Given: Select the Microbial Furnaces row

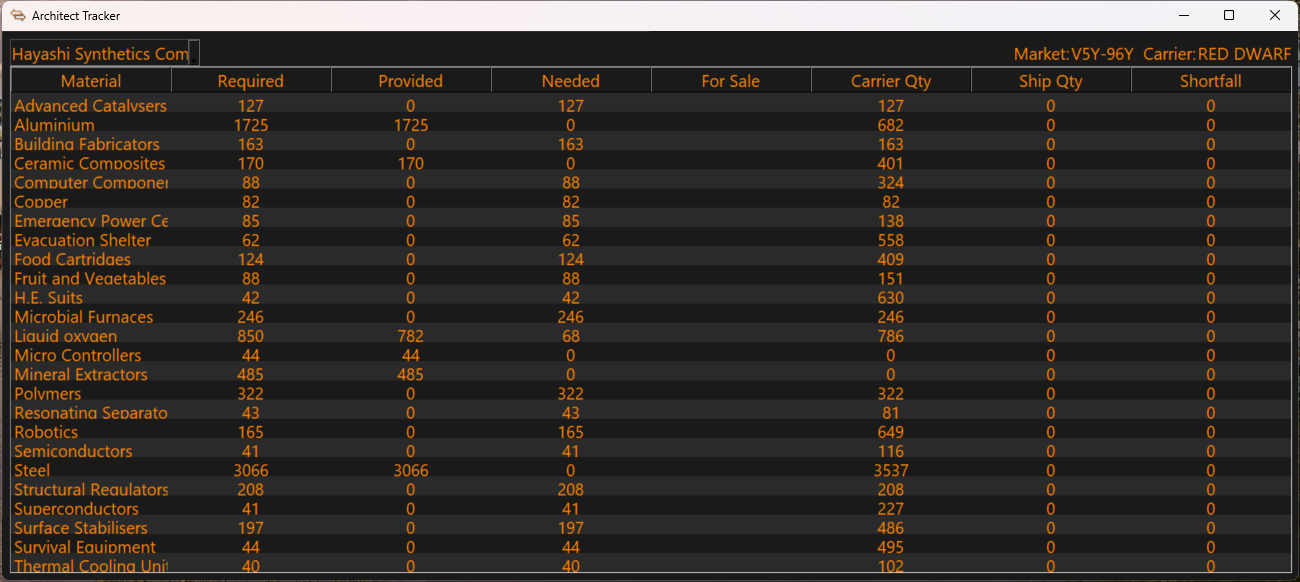Looking at the screenshot, I should pyautogui.click(x=651, y=317).
